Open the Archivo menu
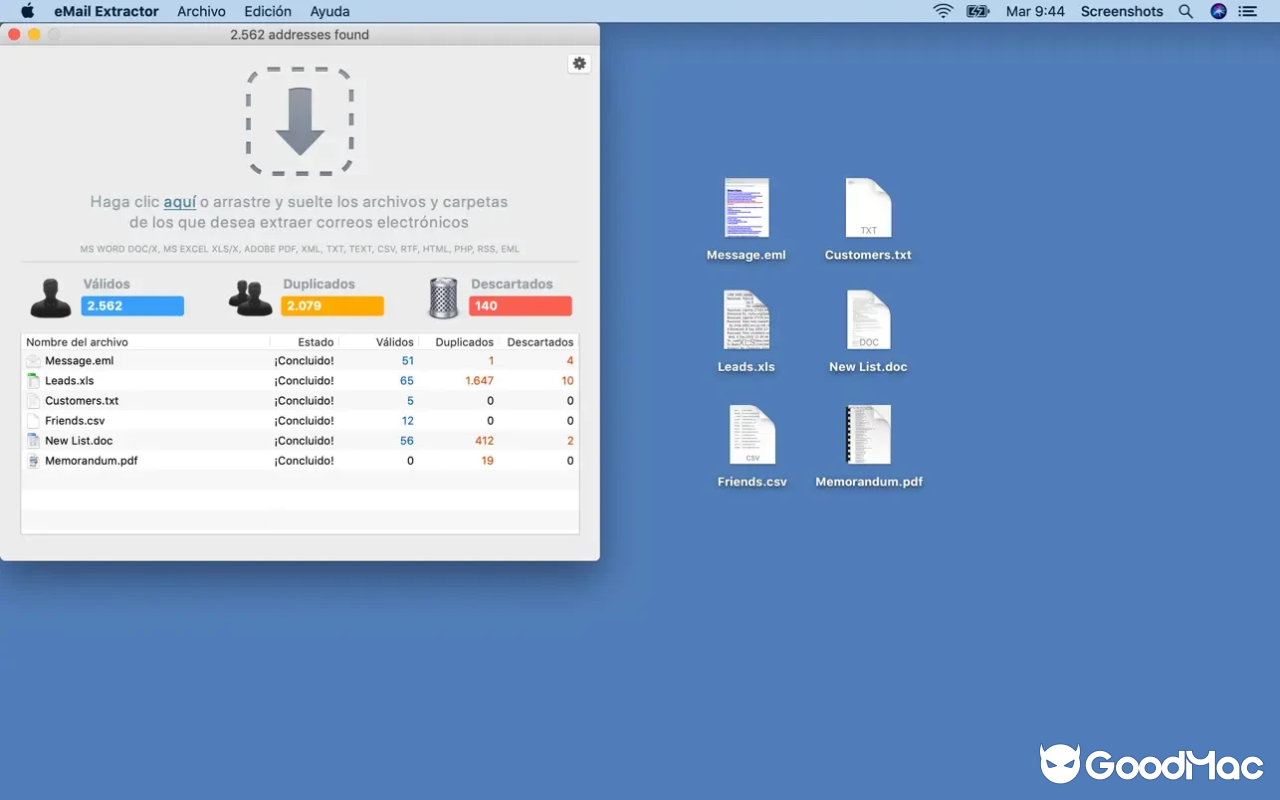The image size is (1280, 800). tap(201, 11)
